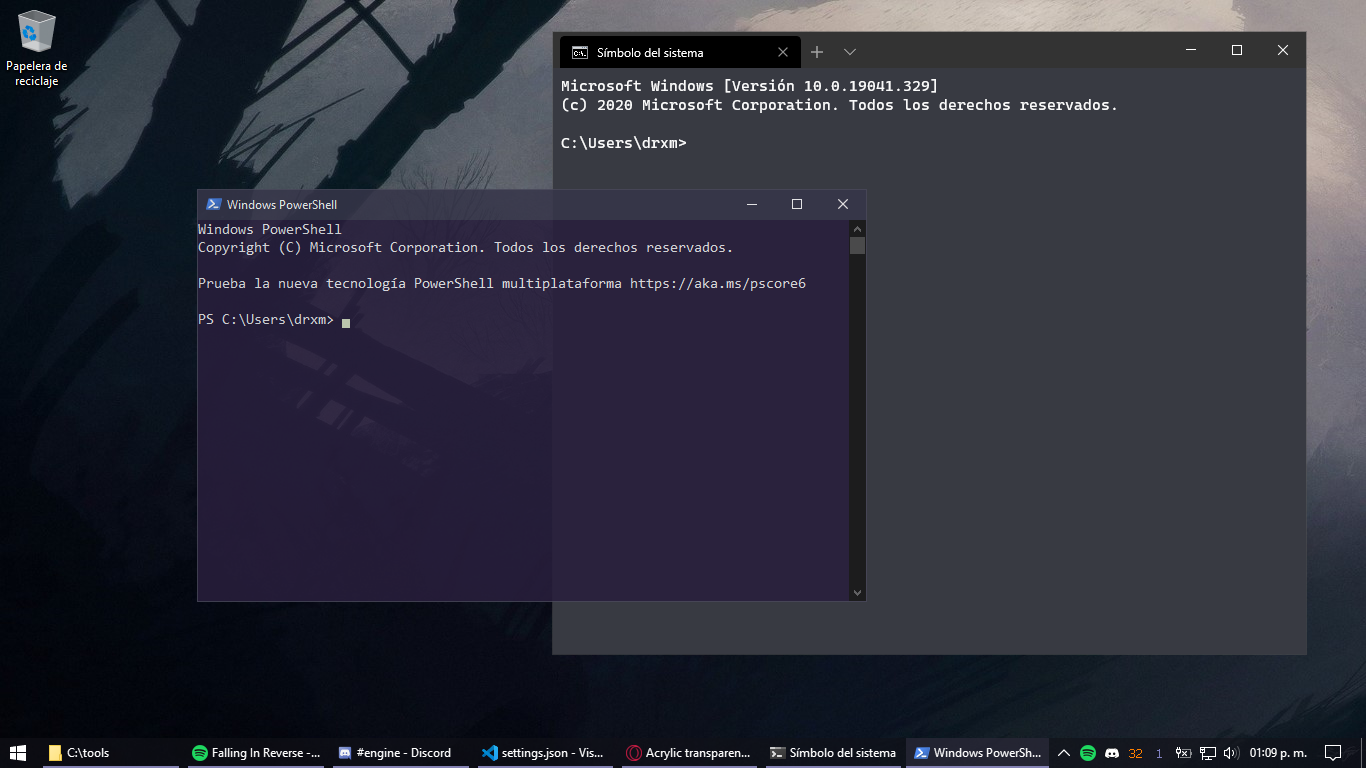Click the clock showing 01:09 p. m.
Viewport: 1366px width, 768px height.
click(x=1278, y=753)
